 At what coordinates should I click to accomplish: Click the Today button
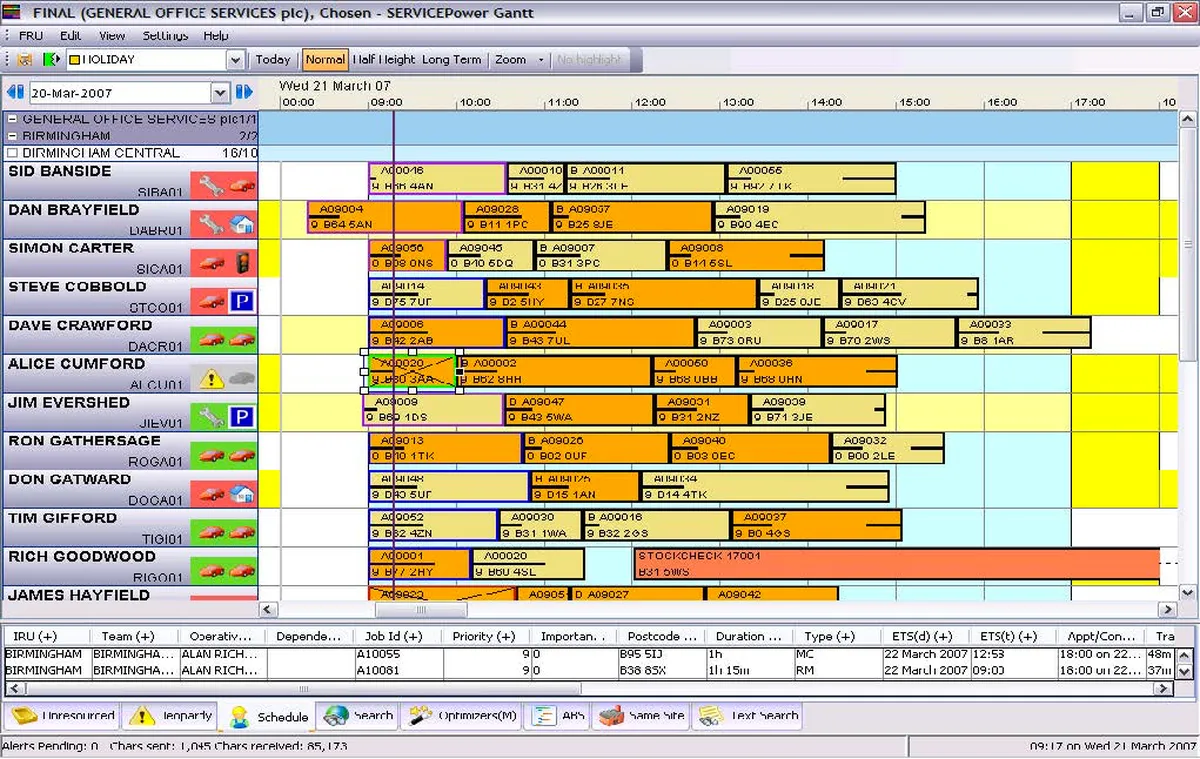(x=272, y=60)
